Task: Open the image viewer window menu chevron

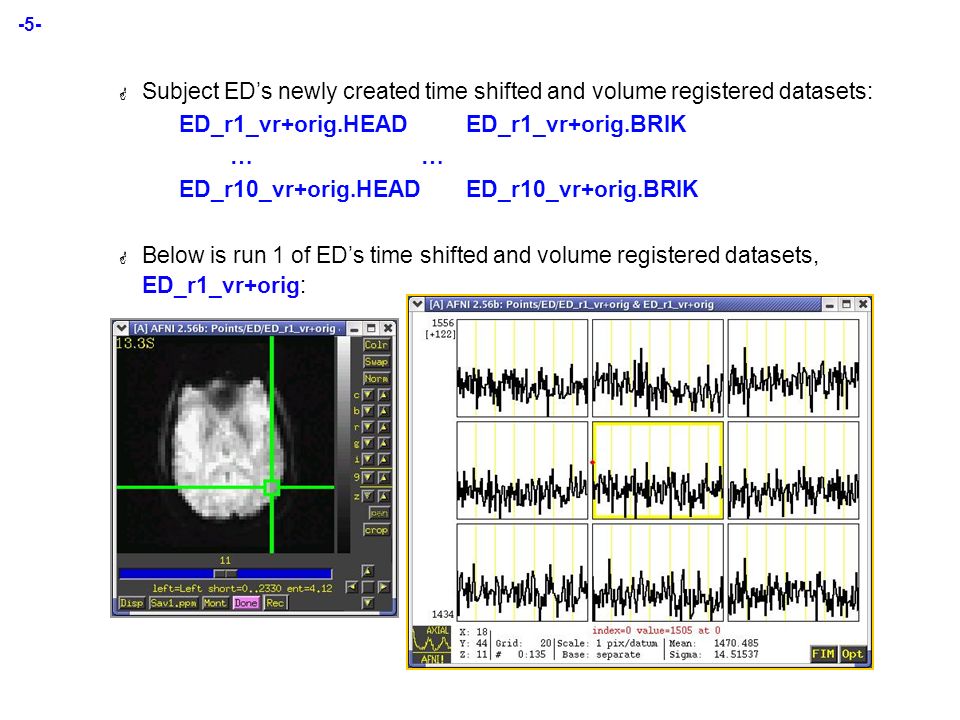Action: [121, 328]
